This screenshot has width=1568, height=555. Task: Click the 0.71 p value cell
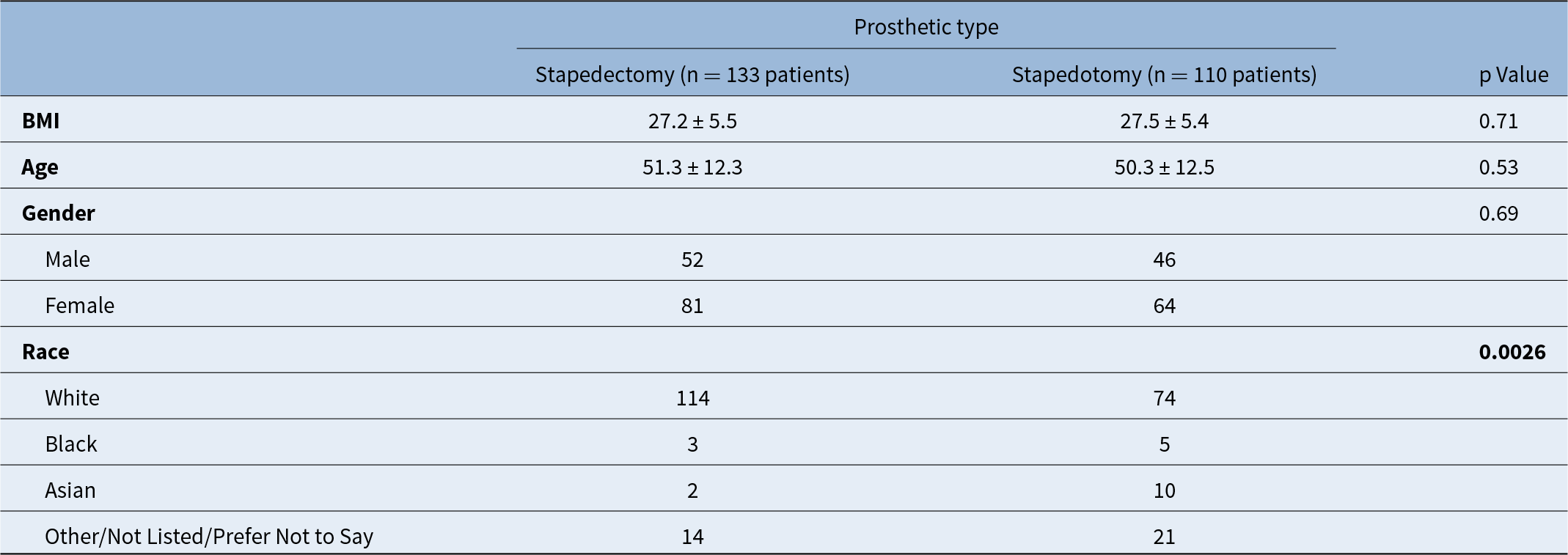[1498, 121]
